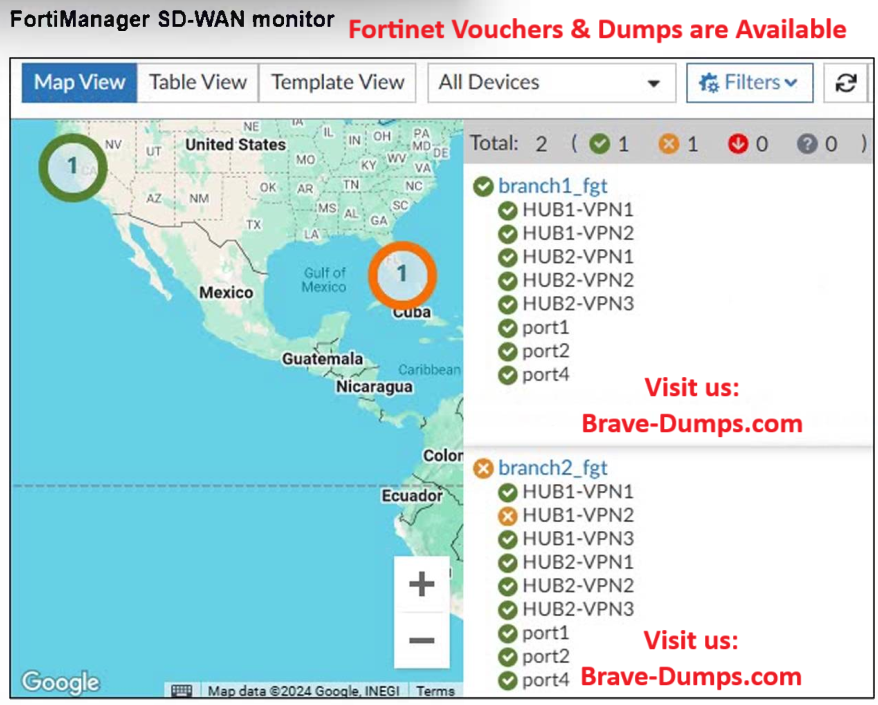Select the Map View tab
The width and height of the screenshot is (878, 705).
click(78, 83)
